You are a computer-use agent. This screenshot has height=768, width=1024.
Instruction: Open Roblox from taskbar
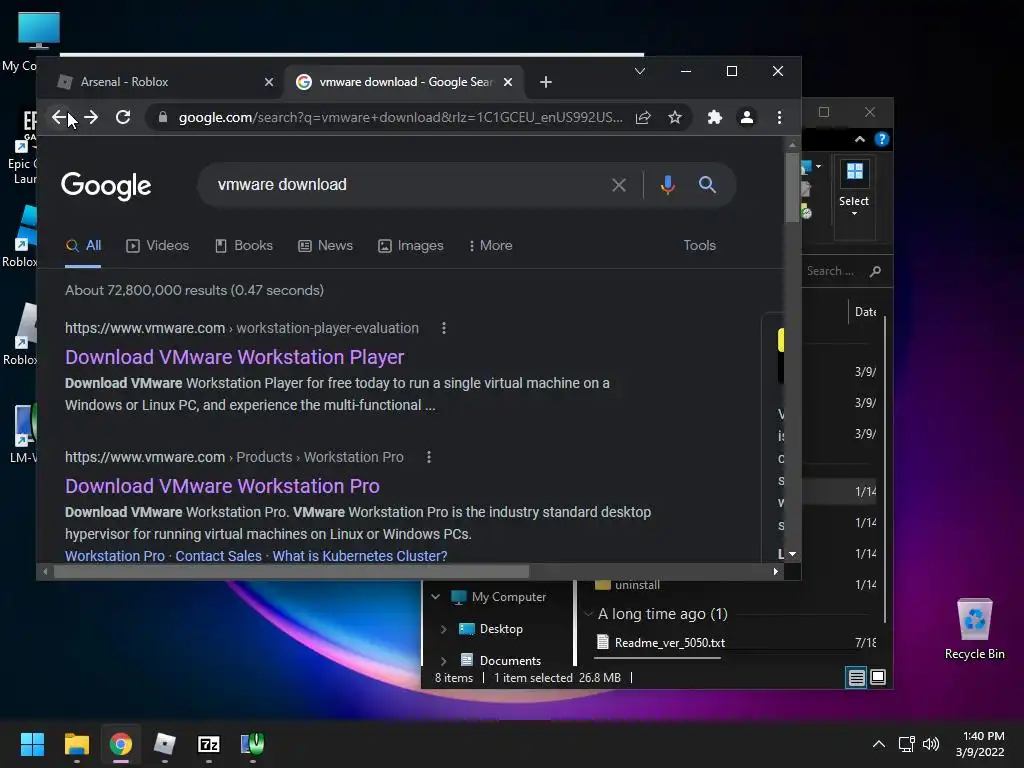click(165, 744)
